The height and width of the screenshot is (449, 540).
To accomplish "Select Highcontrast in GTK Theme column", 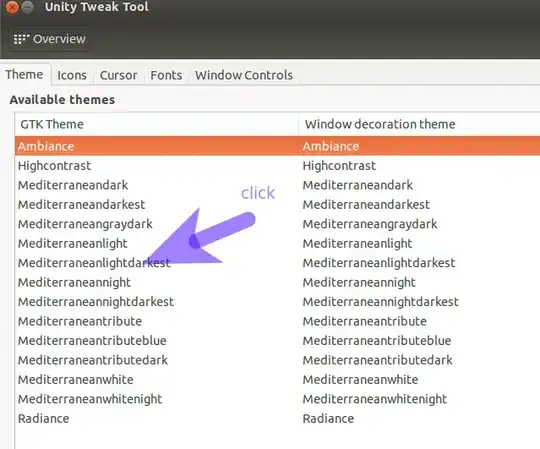I will pos(54,166).
